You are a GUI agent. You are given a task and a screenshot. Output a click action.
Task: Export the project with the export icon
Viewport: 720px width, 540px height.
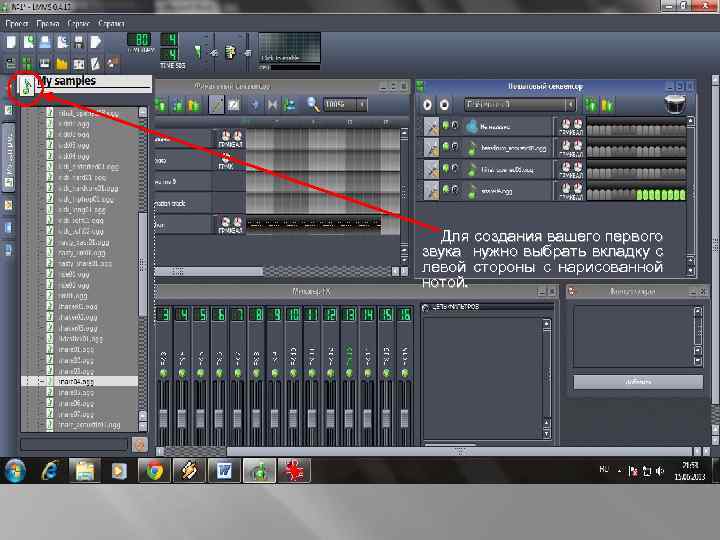click(96, 42)
